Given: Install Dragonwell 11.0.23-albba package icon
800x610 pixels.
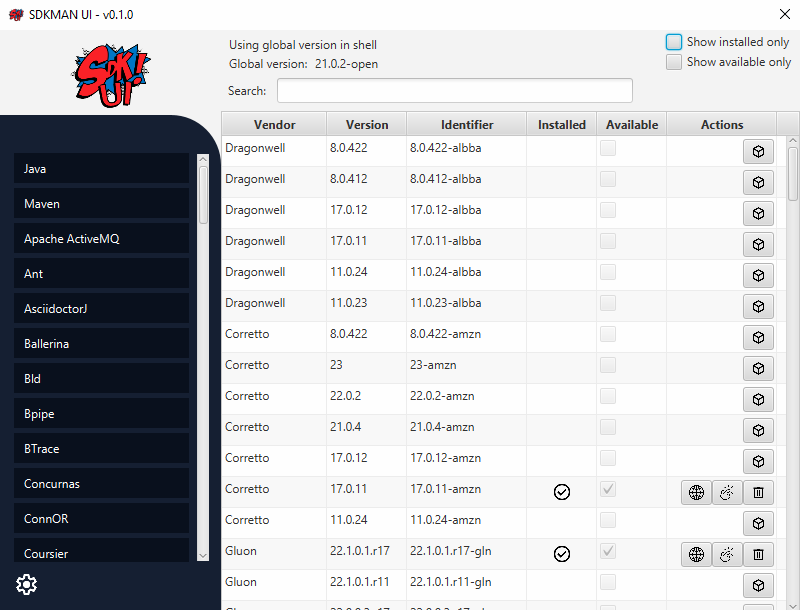Looking at the screenshot, I should click(758, 307).
